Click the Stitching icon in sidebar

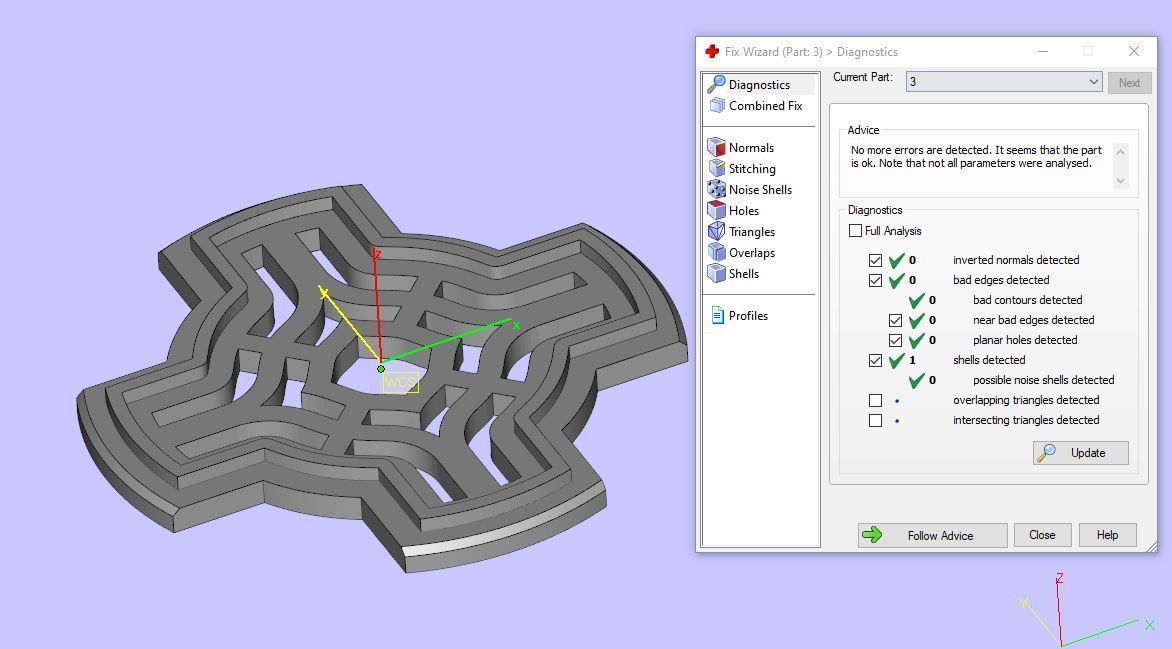point(716,168)
